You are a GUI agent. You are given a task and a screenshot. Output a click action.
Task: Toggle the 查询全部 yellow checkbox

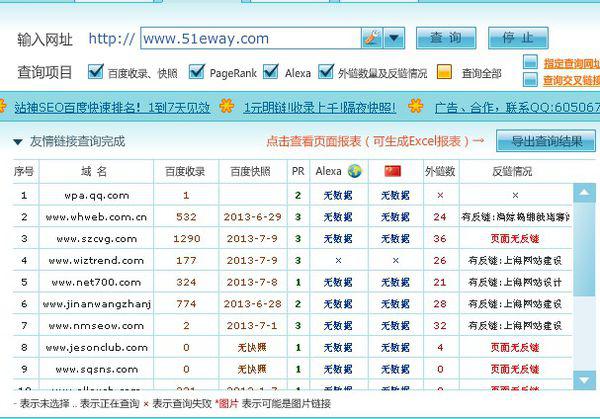tap(444, 72)
